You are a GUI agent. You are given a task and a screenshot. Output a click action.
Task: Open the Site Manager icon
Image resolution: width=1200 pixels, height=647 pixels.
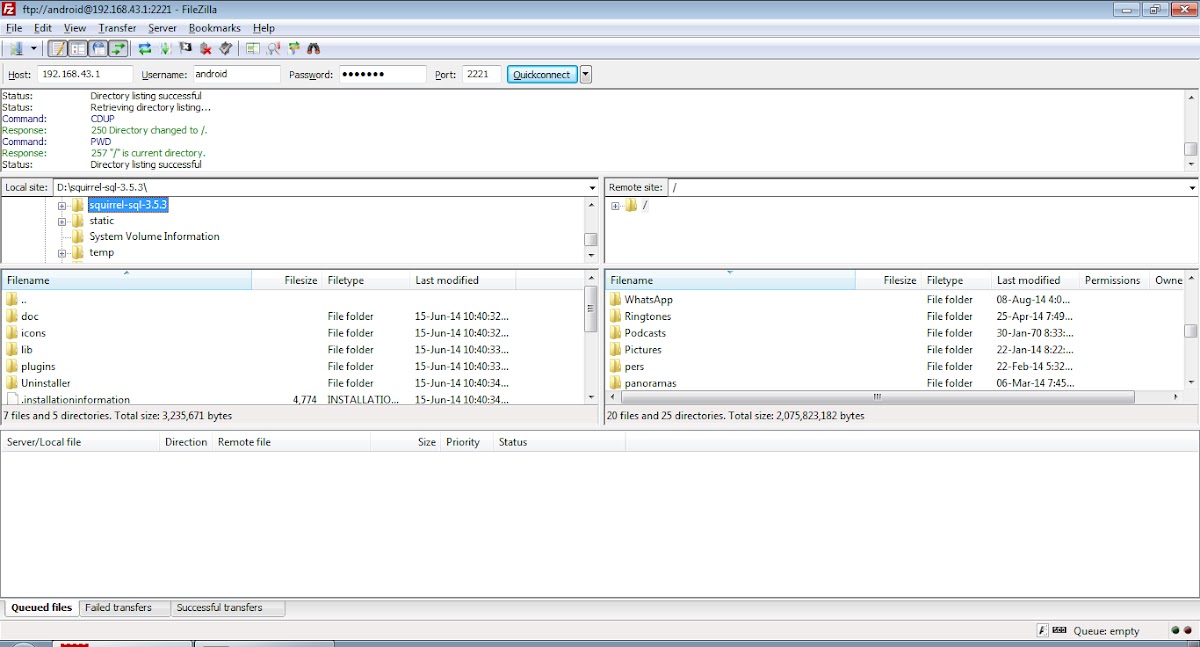pyautogui.click(x=17, y=48)
